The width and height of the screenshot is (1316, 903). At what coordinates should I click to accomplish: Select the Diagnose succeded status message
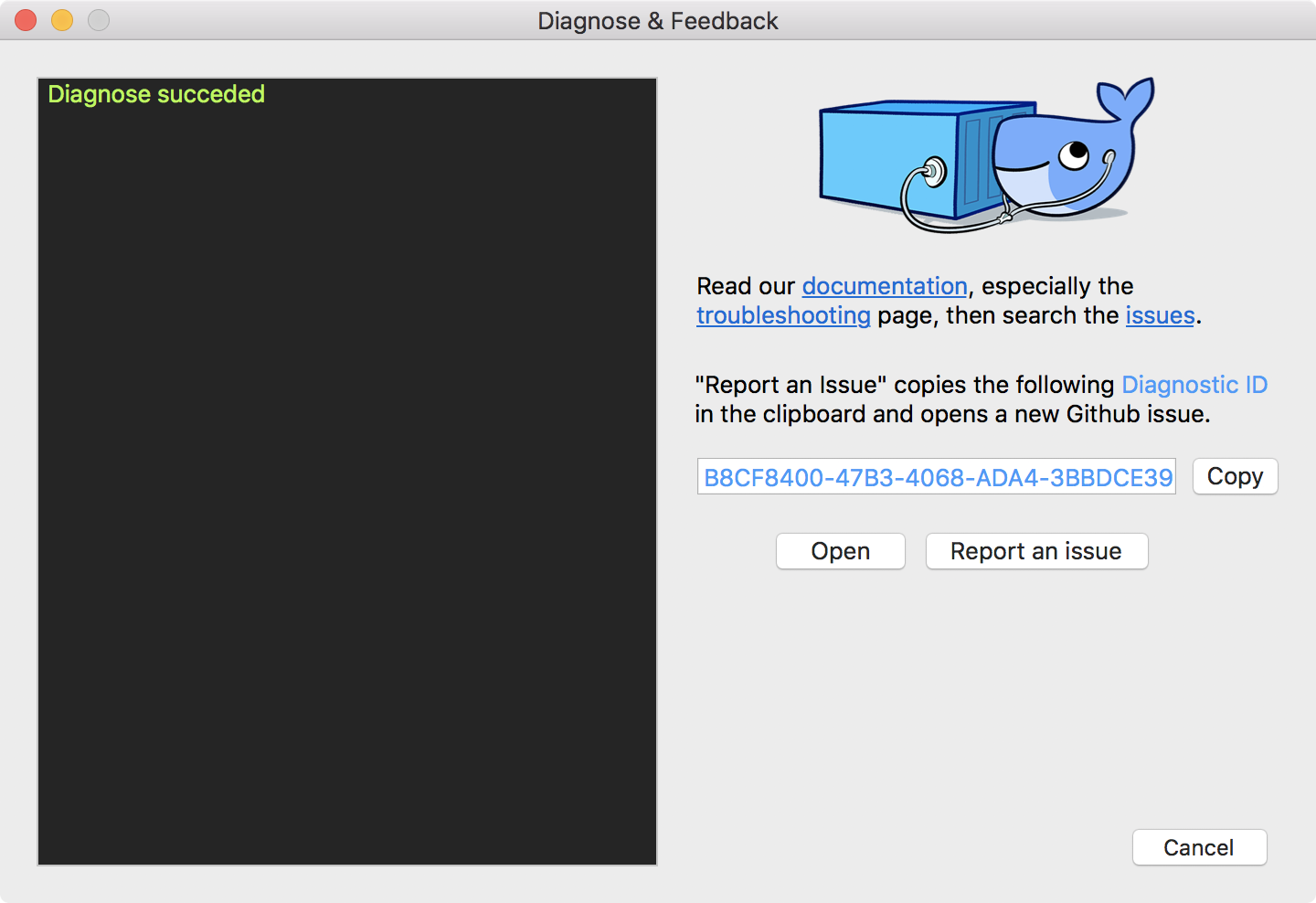[x=155, y=94]
